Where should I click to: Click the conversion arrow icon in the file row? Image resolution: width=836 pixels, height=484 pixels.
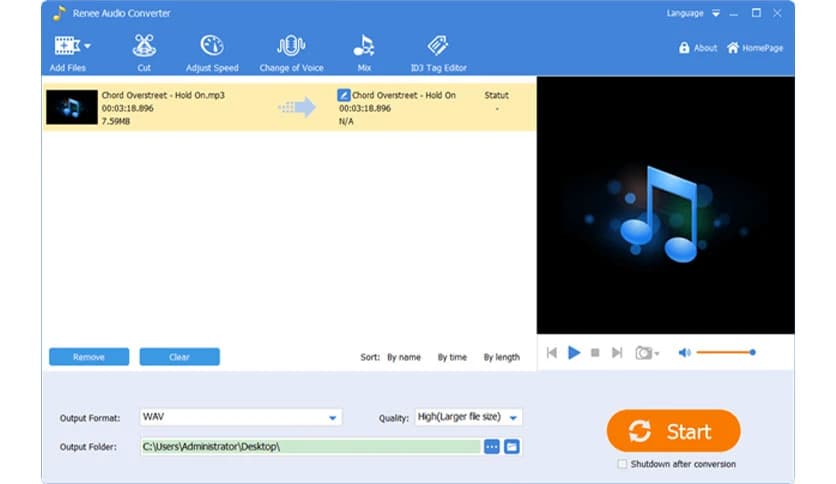point(297,107)
